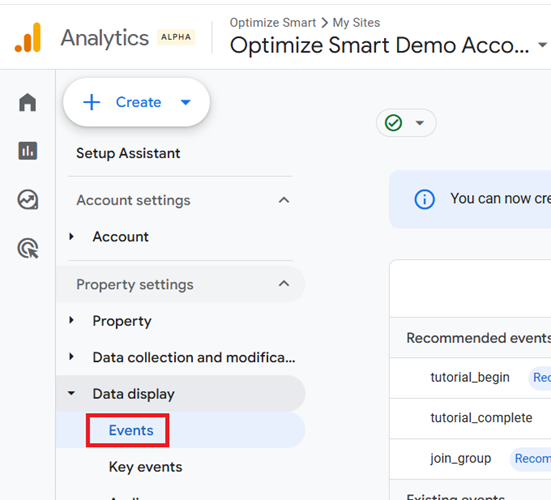
Task: Click the tutorial_complete event row
Action: (x=470, y=418)
